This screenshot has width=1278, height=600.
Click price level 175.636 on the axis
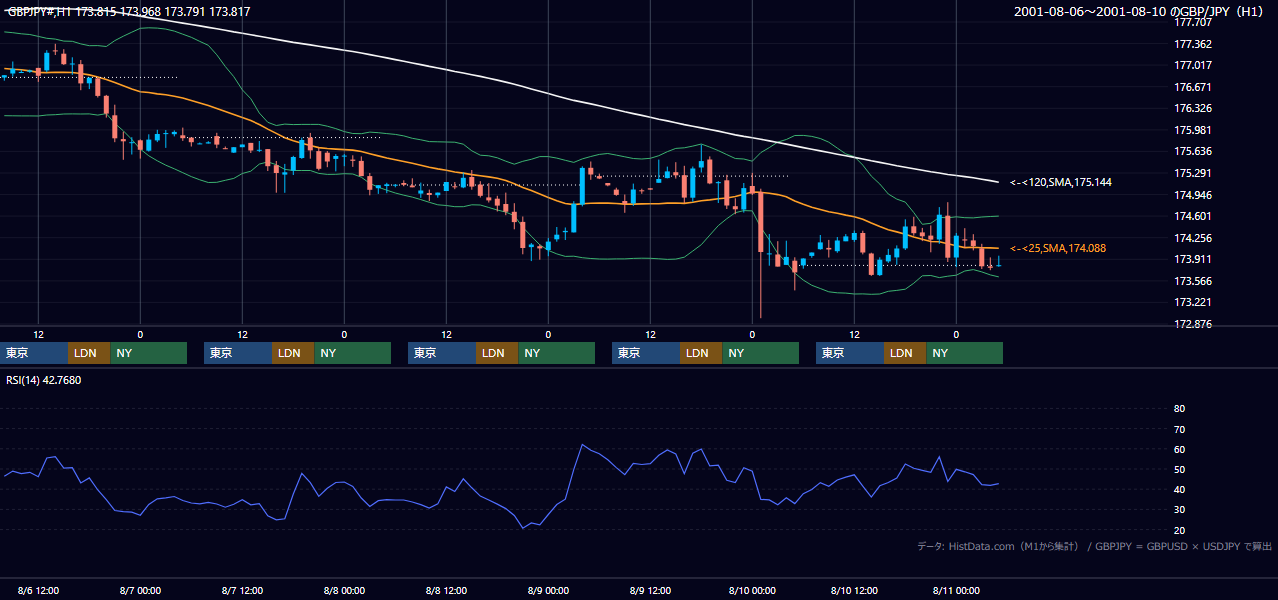pyautogui.click(x=1193, y=152)
